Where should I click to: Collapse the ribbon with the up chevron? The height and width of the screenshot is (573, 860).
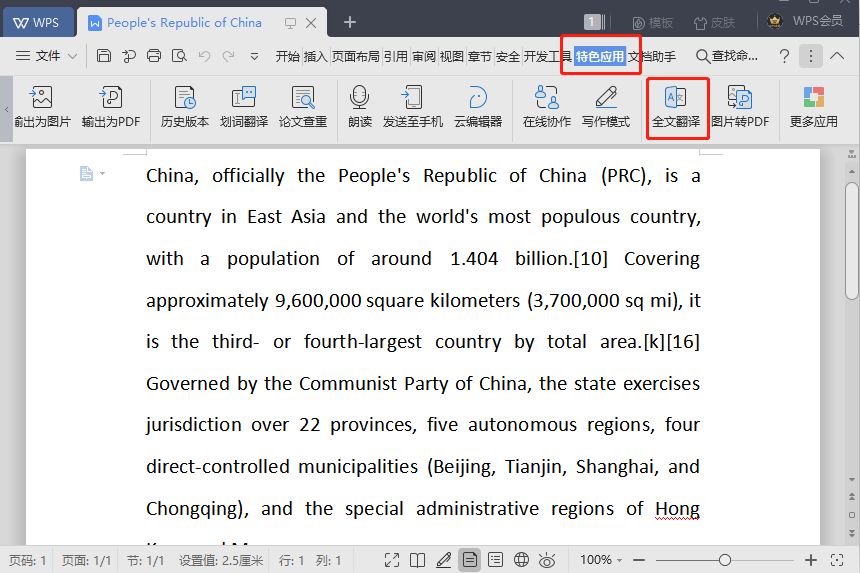(x=837, y=55)
